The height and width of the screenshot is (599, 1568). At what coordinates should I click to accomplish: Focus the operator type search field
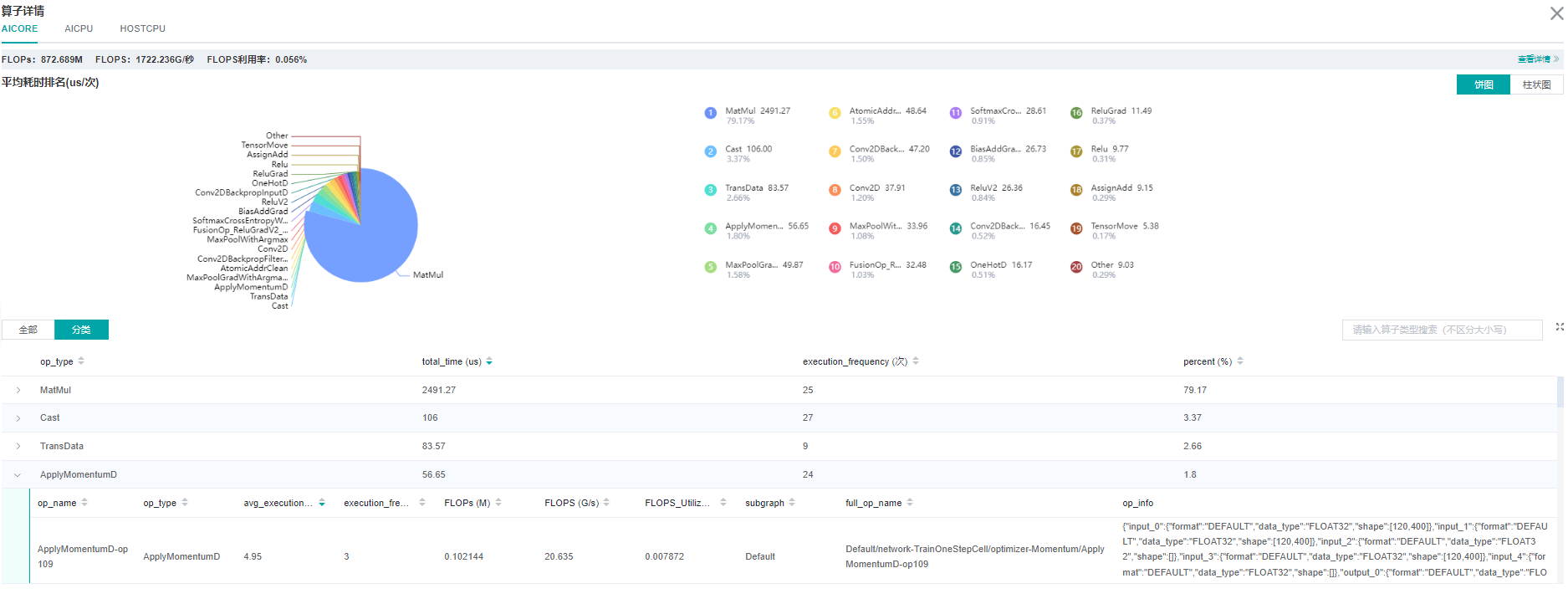[1442, 330]
